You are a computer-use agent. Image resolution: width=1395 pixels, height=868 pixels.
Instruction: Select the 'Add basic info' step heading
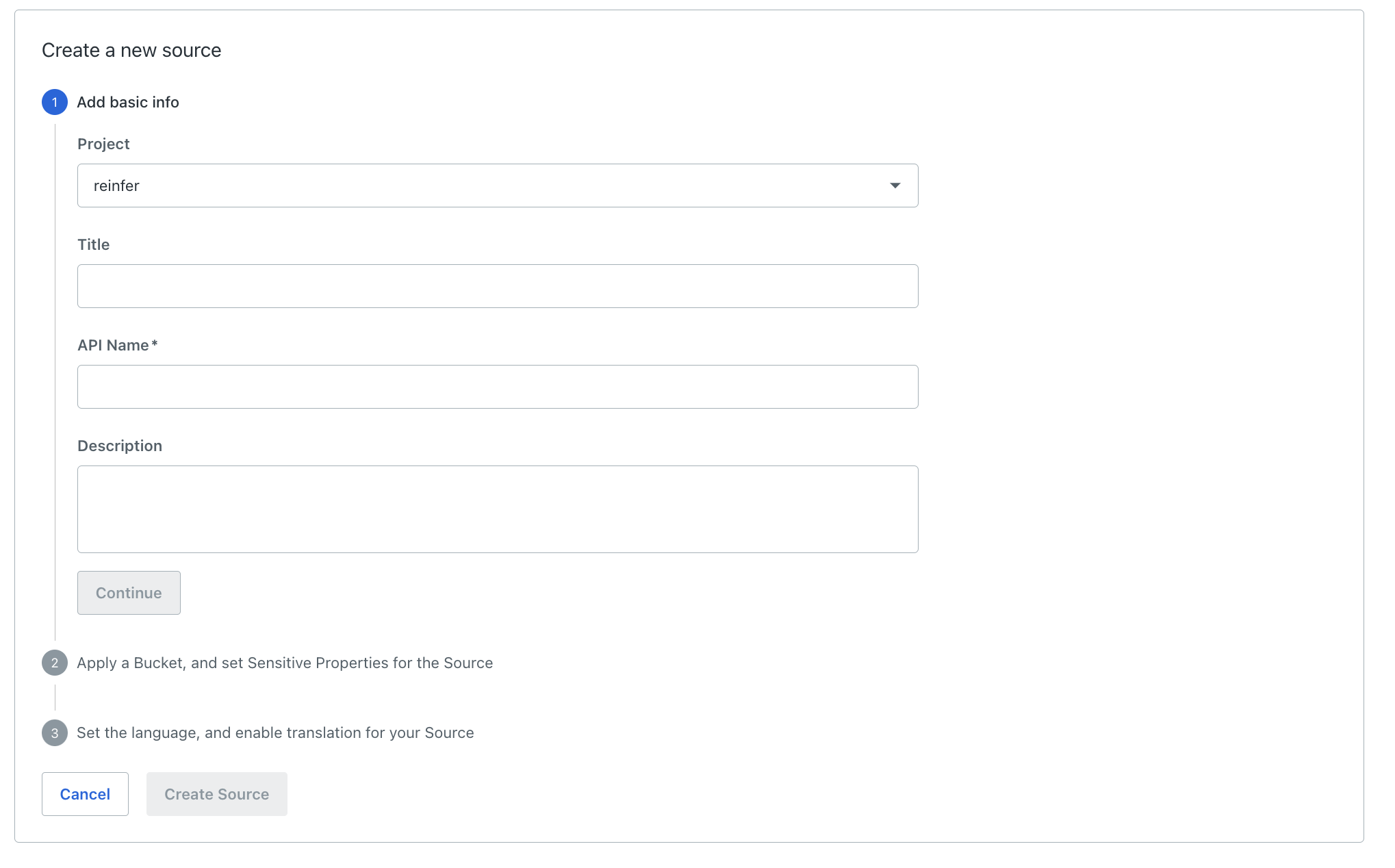[x=128, y=102]
